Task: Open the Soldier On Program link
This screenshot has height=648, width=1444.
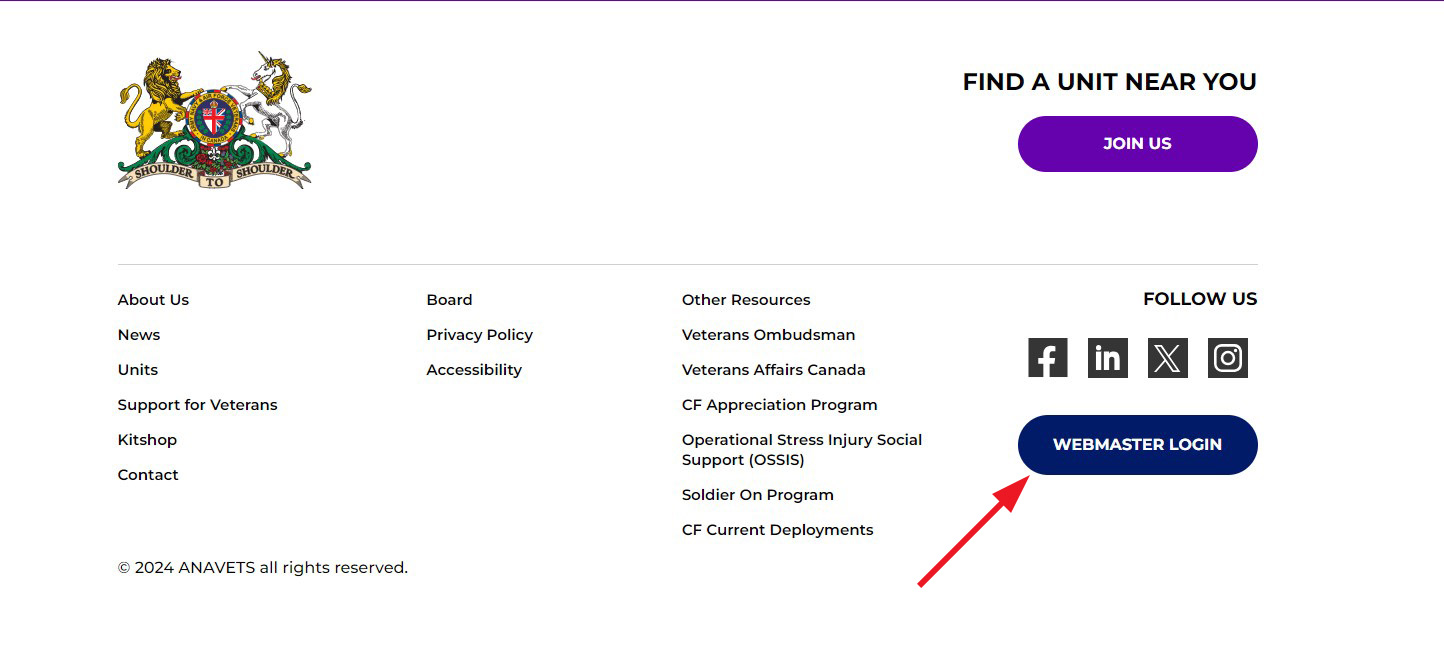Action: (x=757, y=495)
